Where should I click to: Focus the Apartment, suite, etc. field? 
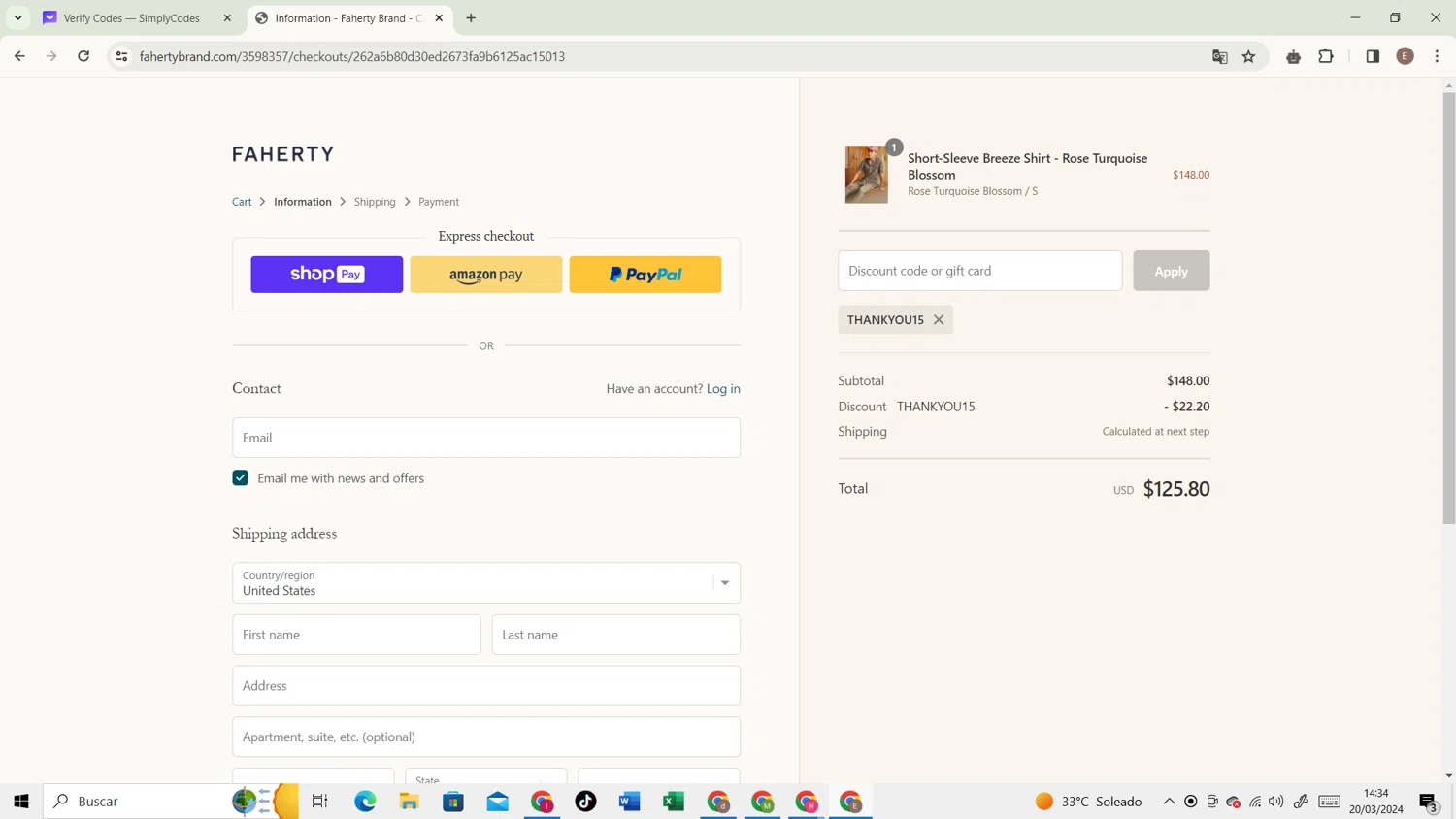486,737
